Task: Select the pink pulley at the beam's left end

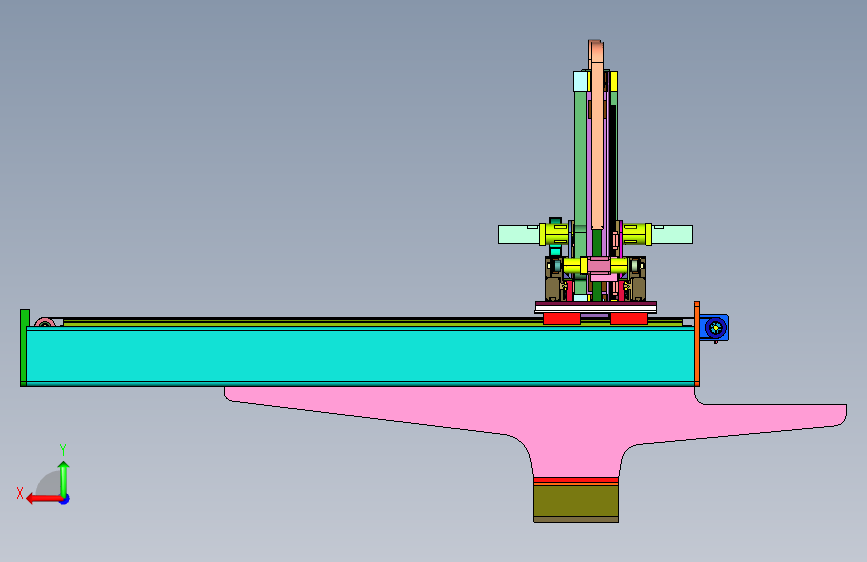Action: pos(44,322)
